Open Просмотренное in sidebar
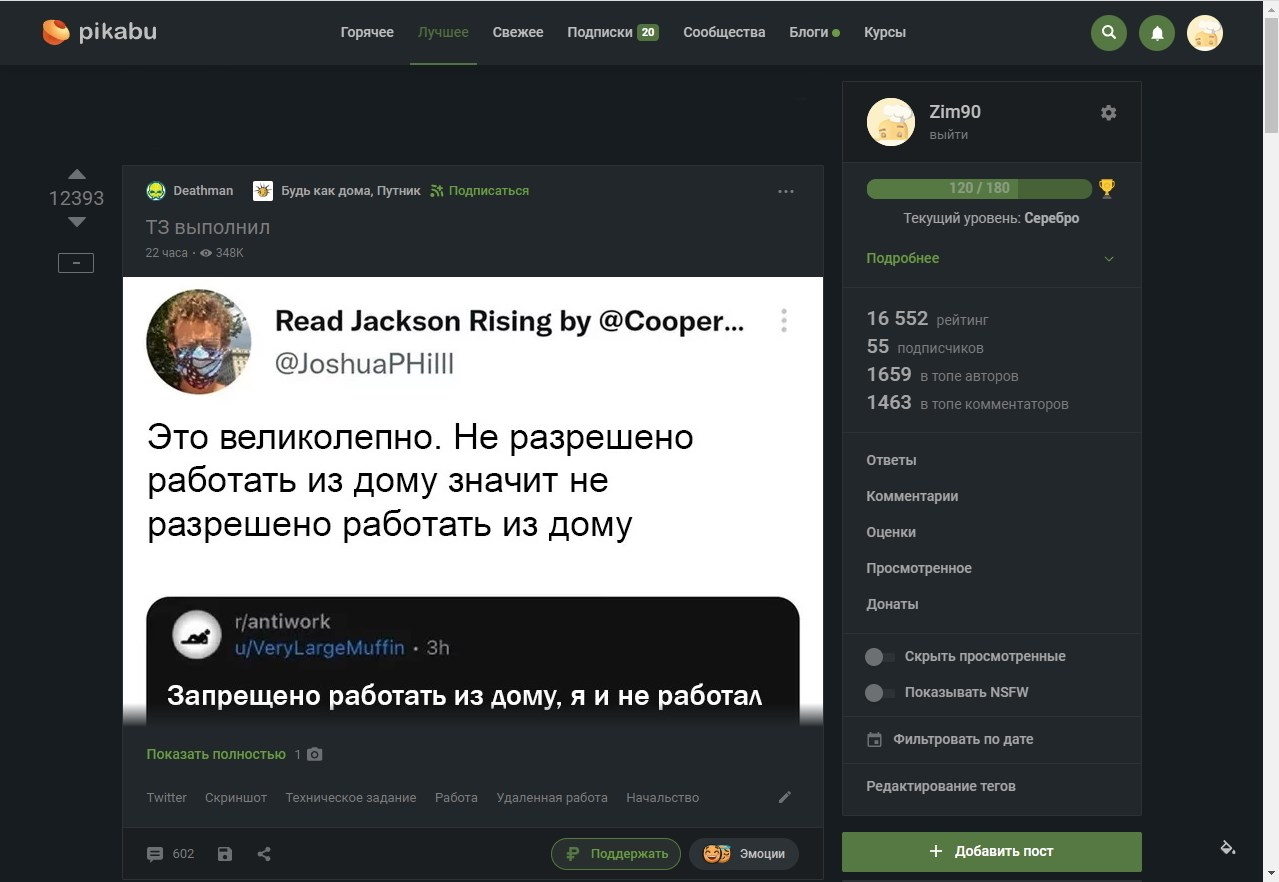 [919, 568]
